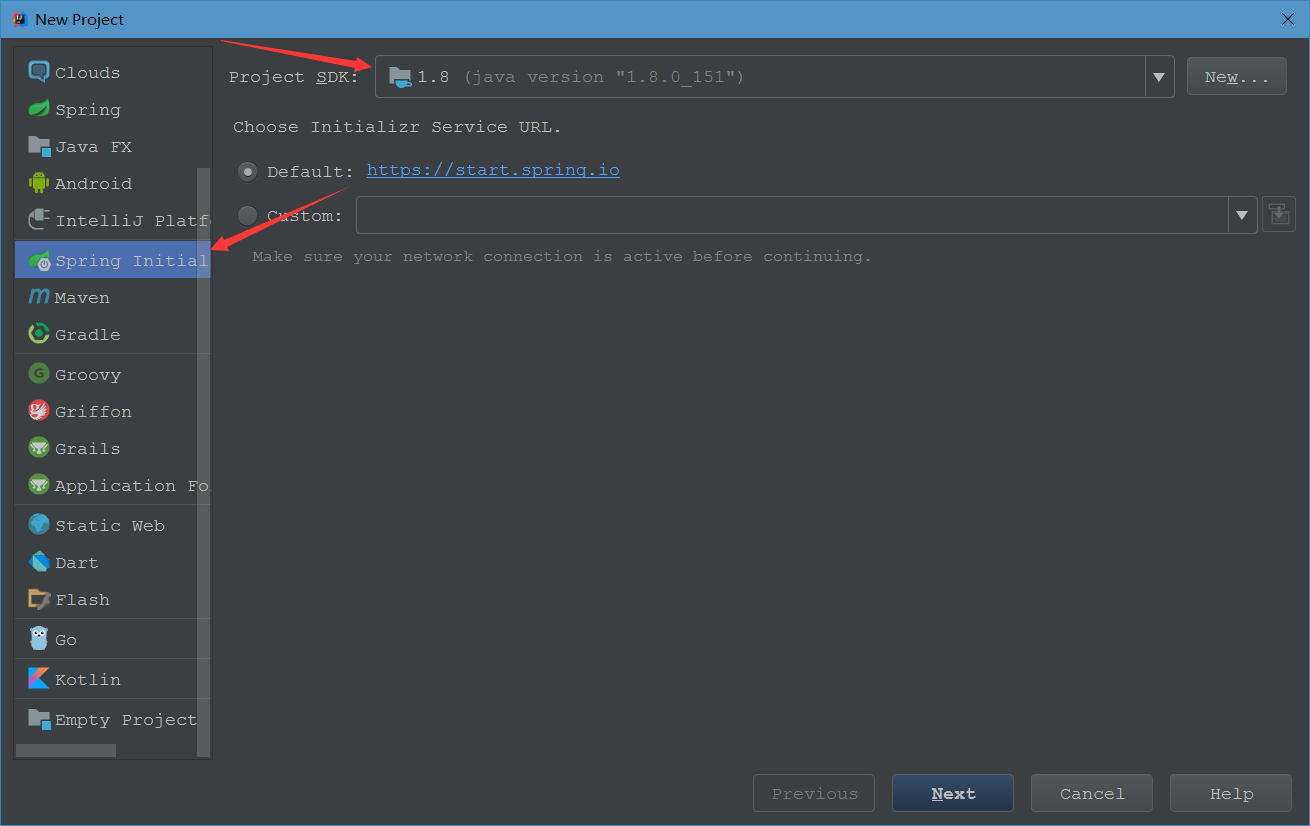This screenshot has height=826, width=1310.
Task: Click the 'Flash' list label
Action: pos(82,600)
